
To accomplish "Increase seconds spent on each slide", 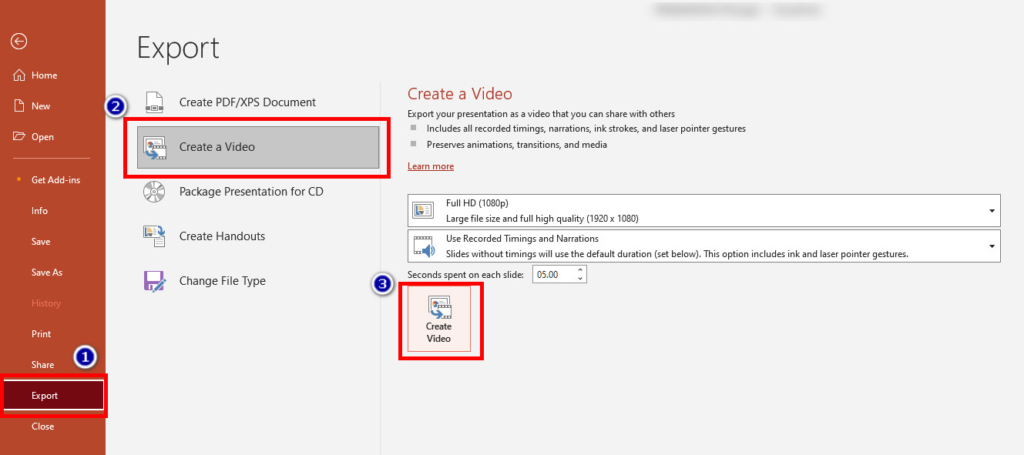I will pyautogui.click(x=581, y=269).
